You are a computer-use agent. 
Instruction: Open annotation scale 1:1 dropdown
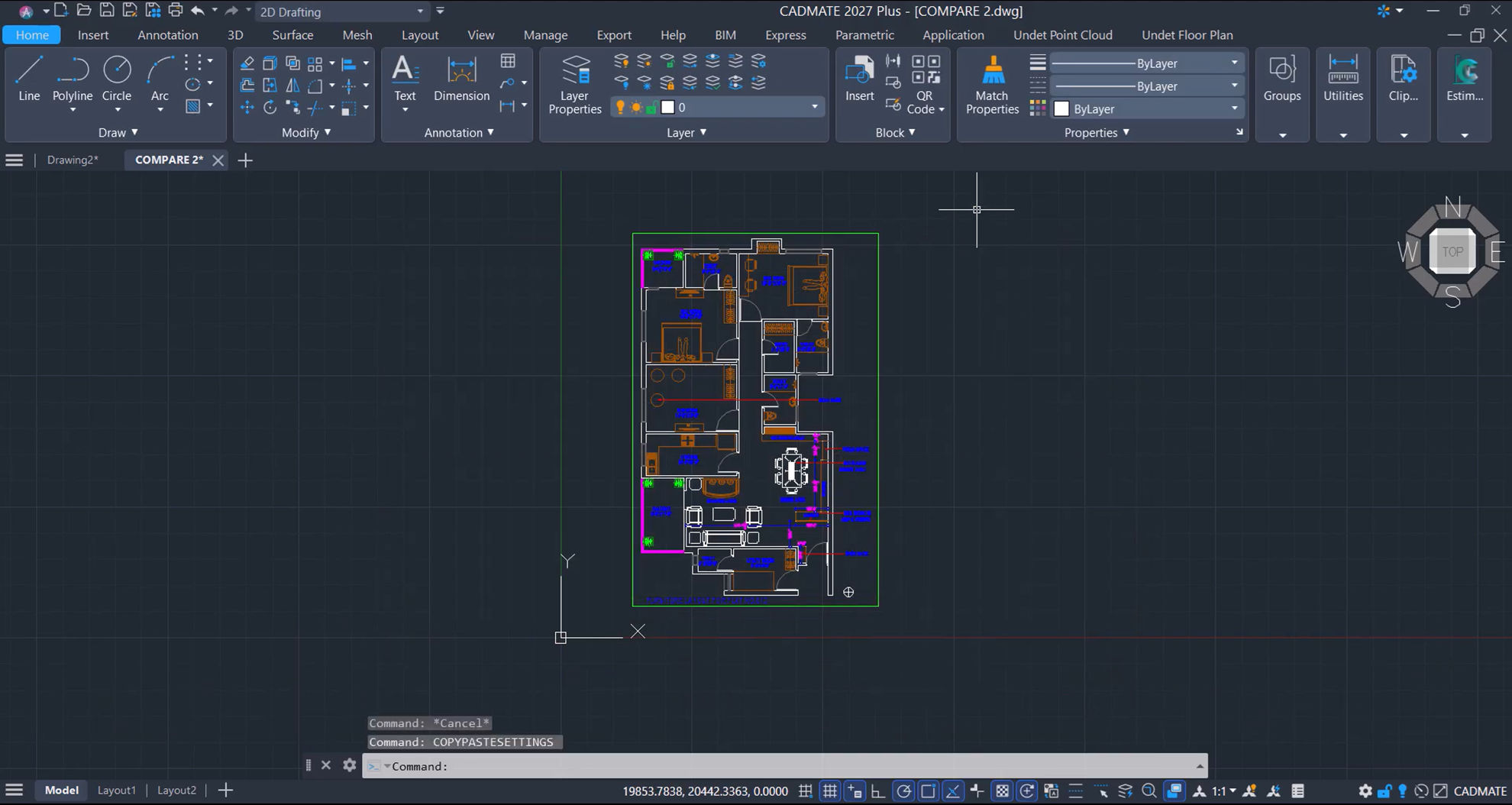[x=1224, y=790]
